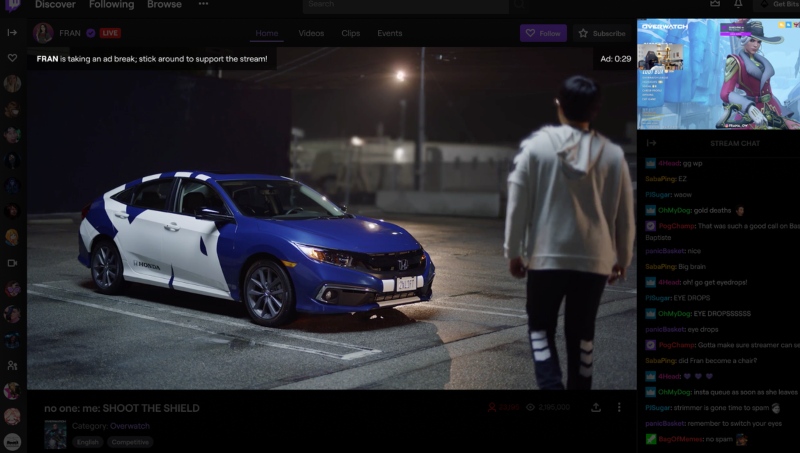800x453 pixels.
Task: Expand the left sidebar with arrow icon
Action: click(12, 33)
